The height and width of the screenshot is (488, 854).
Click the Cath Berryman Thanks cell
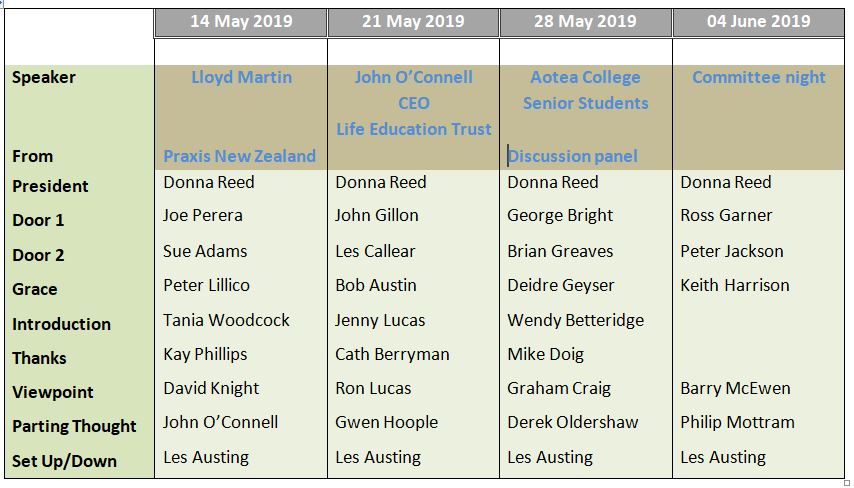392,355
